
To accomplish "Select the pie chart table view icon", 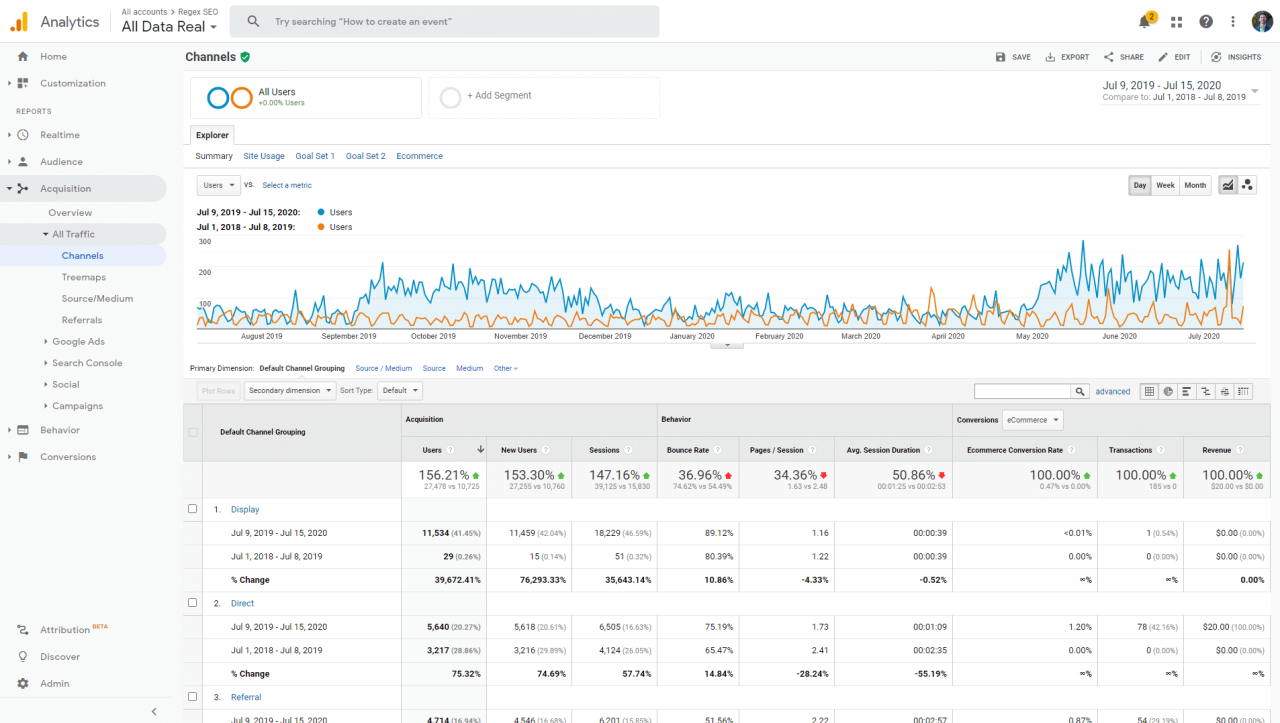I will point(1168,391).
